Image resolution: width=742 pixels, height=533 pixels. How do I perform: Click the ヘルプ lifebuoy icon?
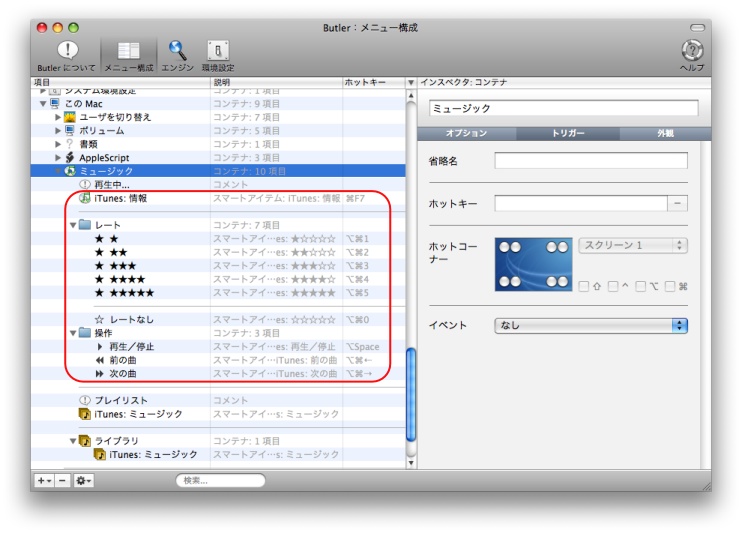(692, 50)
